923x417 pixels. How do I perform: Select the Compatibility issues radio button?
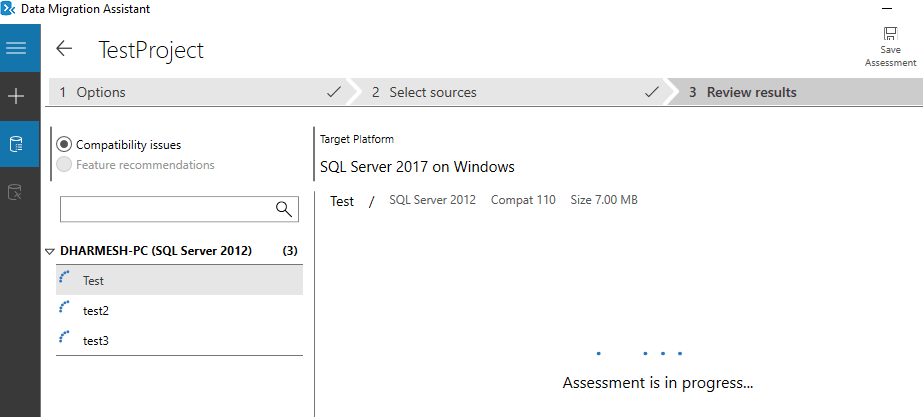(64, 145)
